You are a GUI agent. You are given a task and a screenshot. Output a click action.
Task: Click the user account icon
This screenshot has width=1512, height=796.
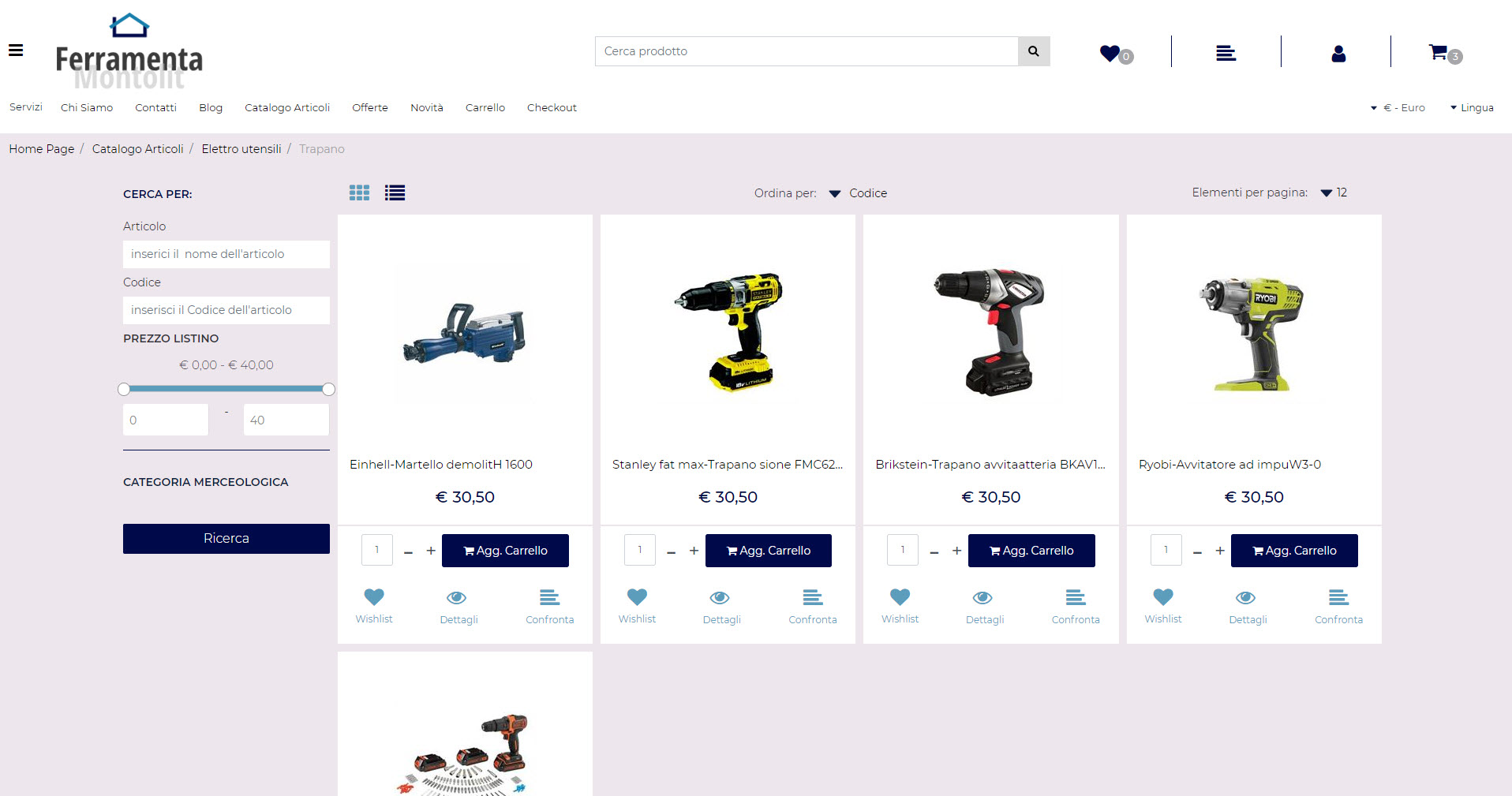point(1338,53)
